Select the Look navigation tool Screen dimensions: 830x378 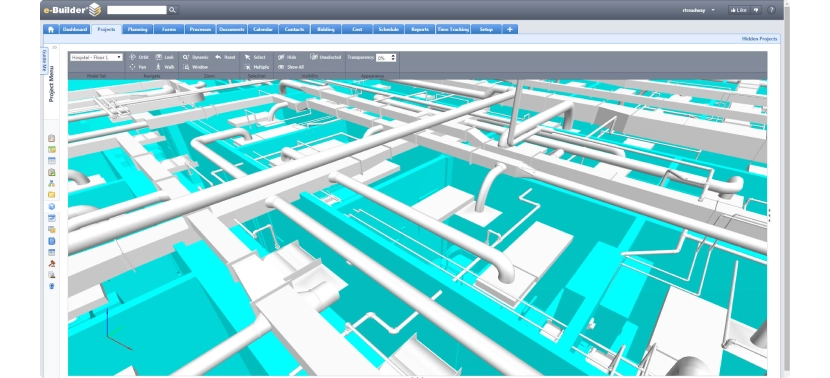coord(165,57)
